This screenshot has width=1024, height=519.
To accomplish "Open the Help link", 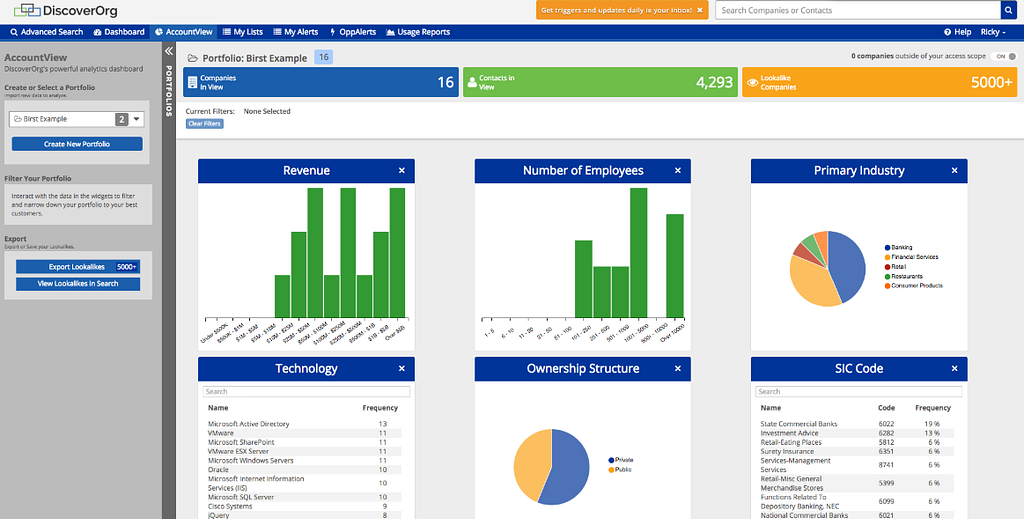I will point(957,32).
